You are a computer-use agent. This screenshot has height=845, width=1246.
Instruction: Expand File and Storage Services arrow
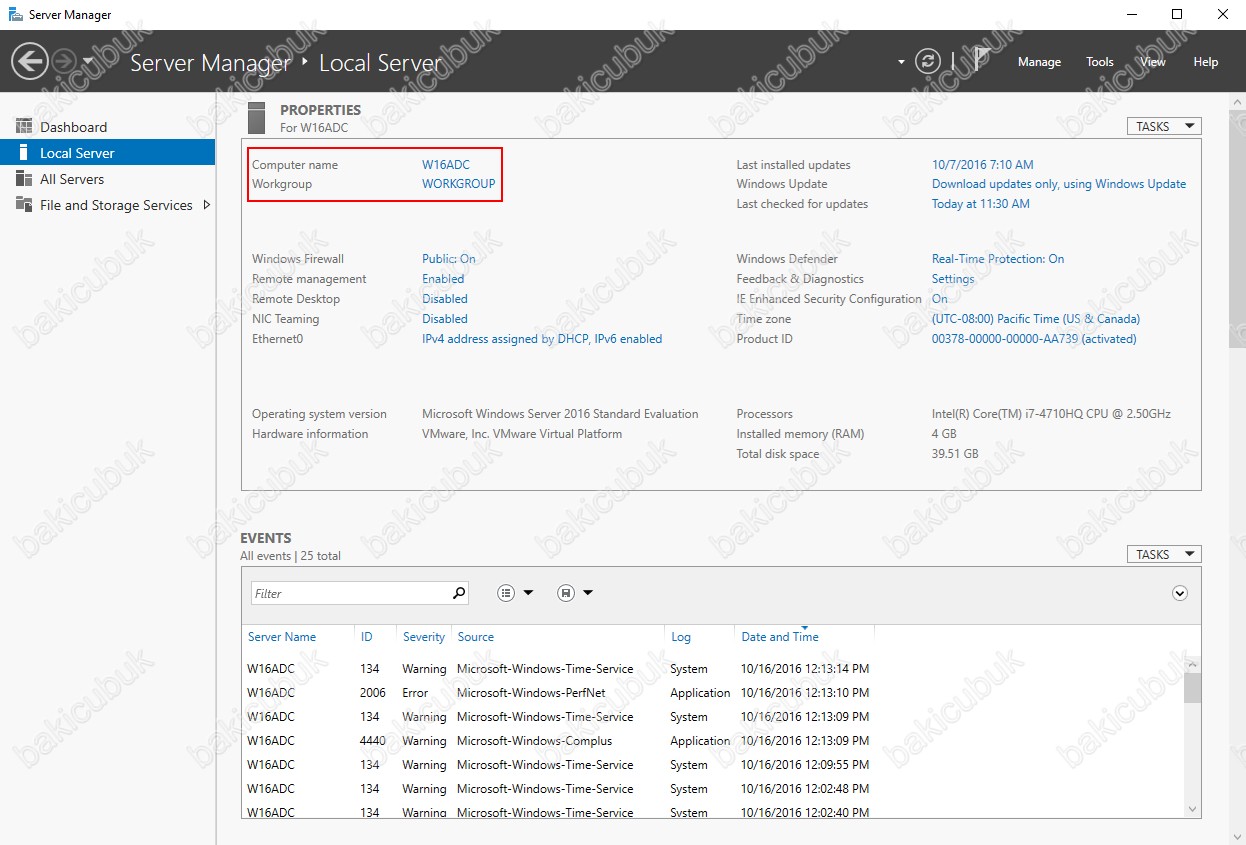[x=207, y=205]
